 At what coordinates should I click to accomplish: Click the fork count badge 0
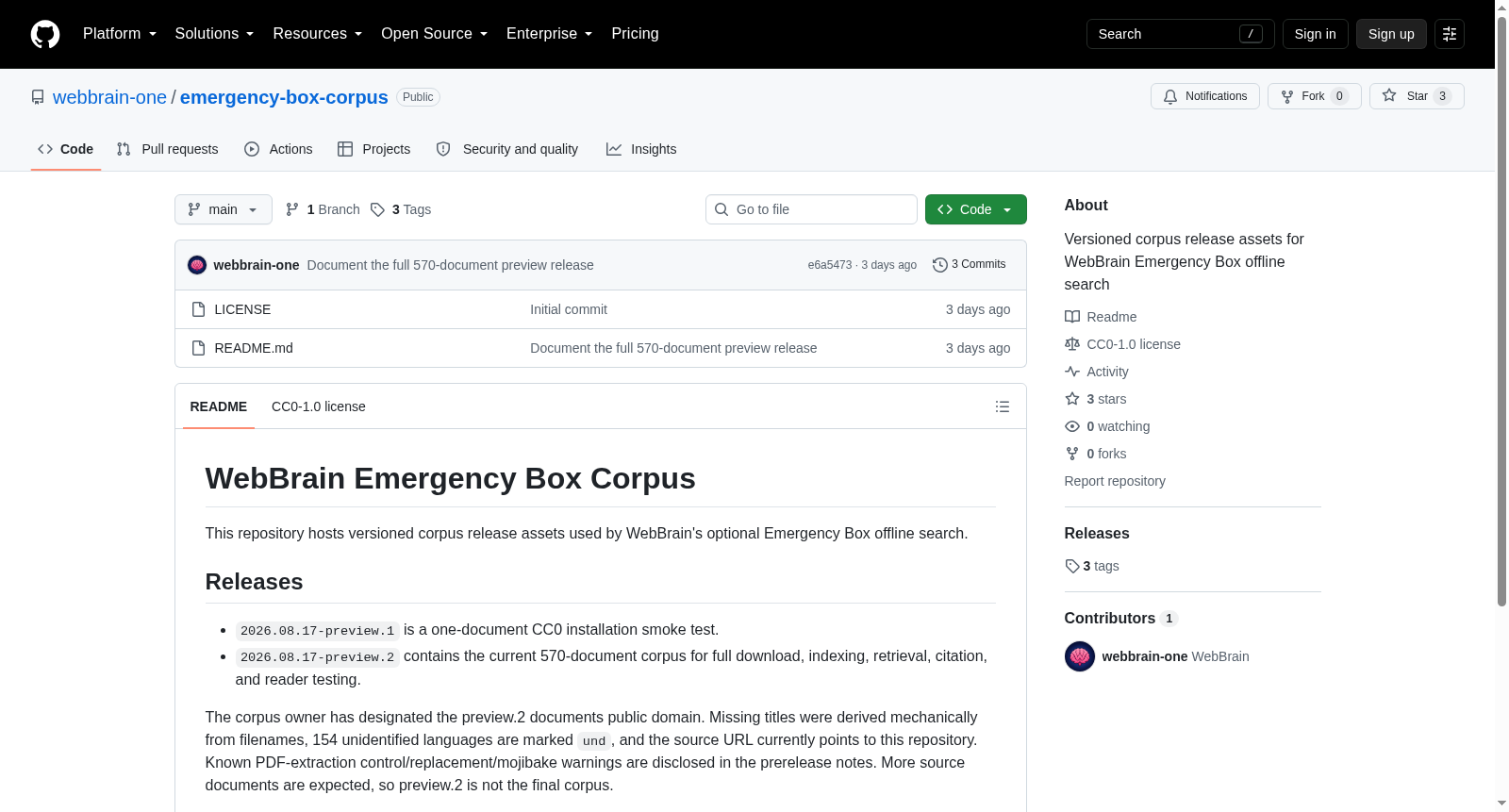click(x=1339, y=96)
